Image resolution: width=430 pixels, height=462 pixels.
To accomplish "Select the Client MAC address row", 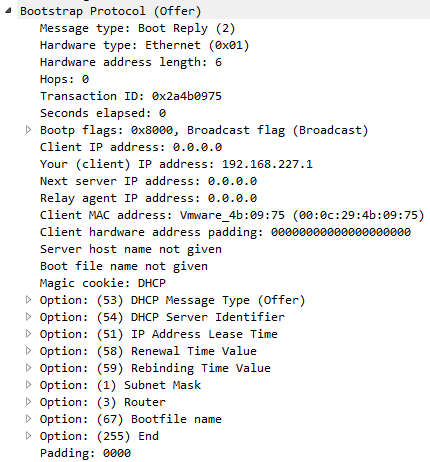I will tap(232, 215).
